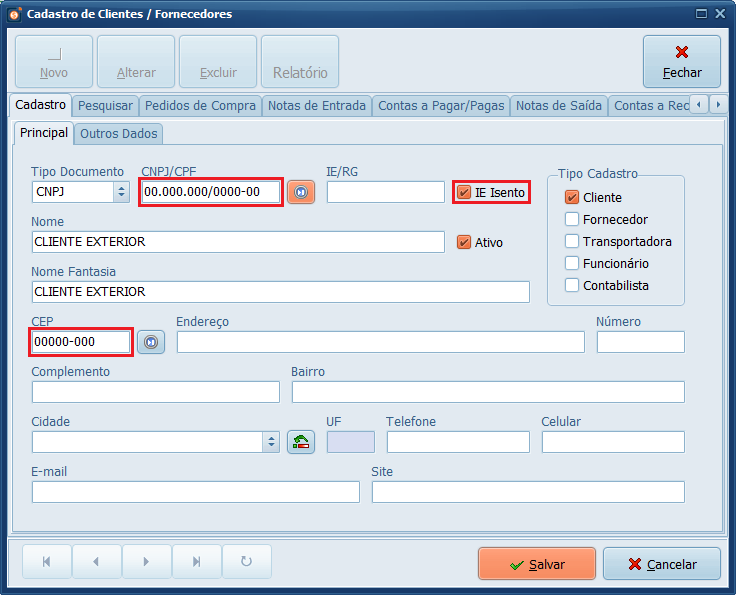This screenshot has width=736, height=595.
Task: Go to the previous record
Action: tap(97, 562)
